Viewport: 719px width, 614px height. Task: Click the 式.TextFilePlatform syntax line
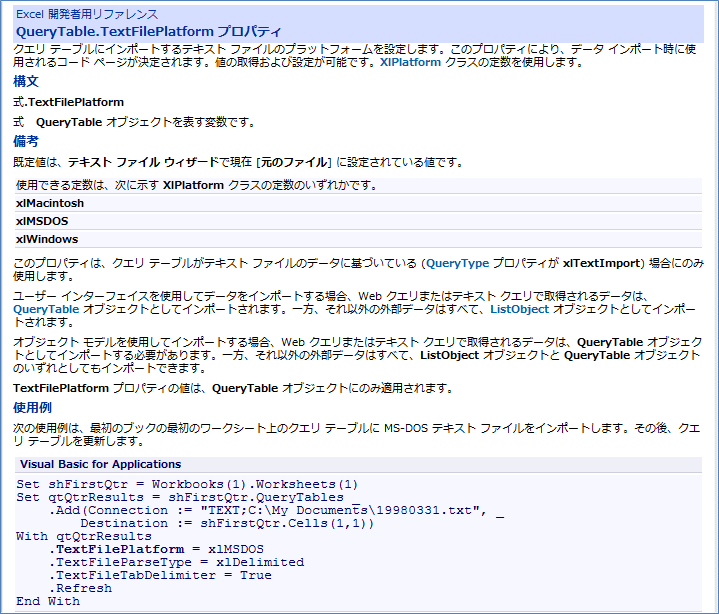68,102
